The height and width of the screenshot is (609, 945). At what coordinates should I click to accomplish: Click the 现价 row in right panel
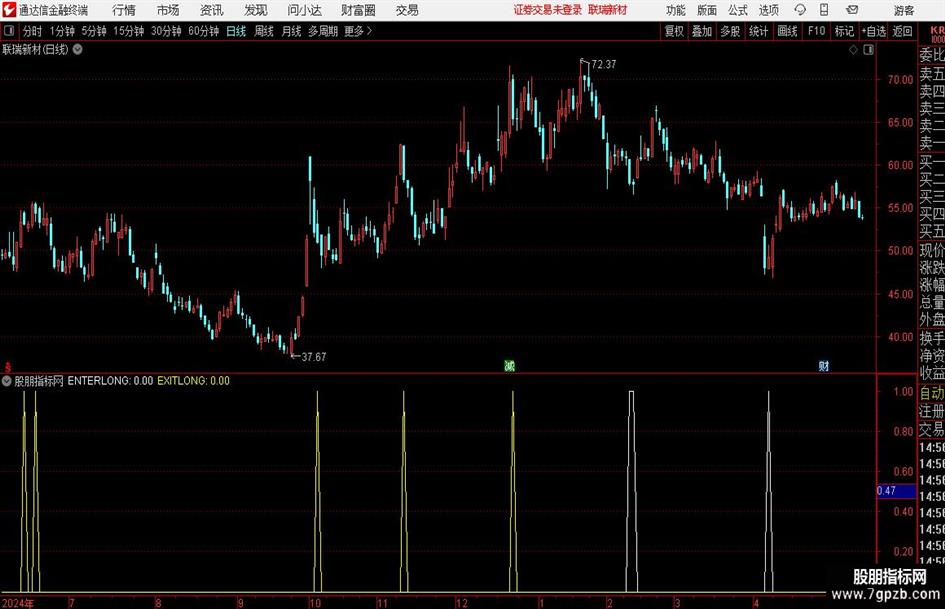pos(932,250)
